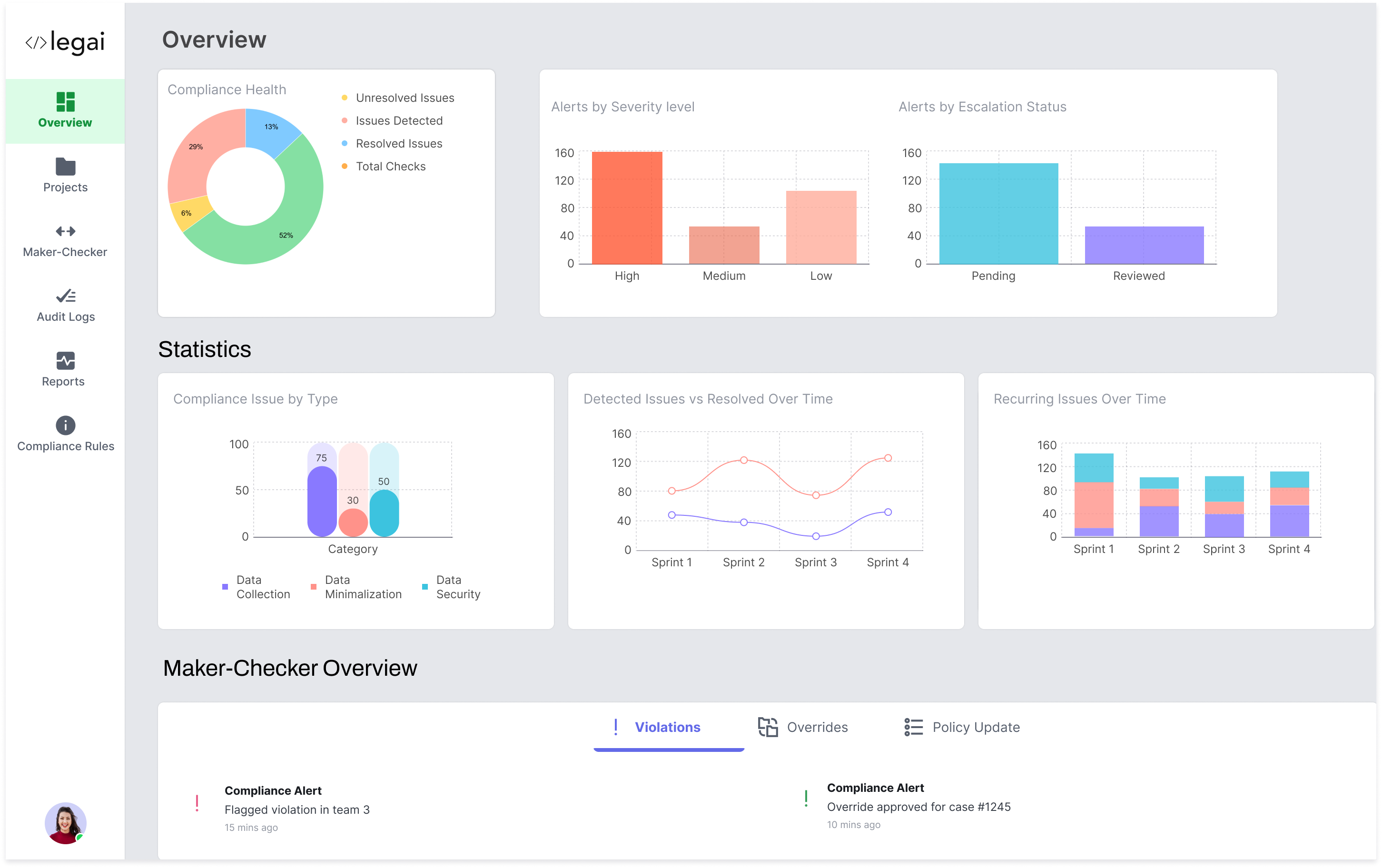Open the 'Flagged violation in team 3' alert
Viewport: 1382px width, 868px height.
296,809
